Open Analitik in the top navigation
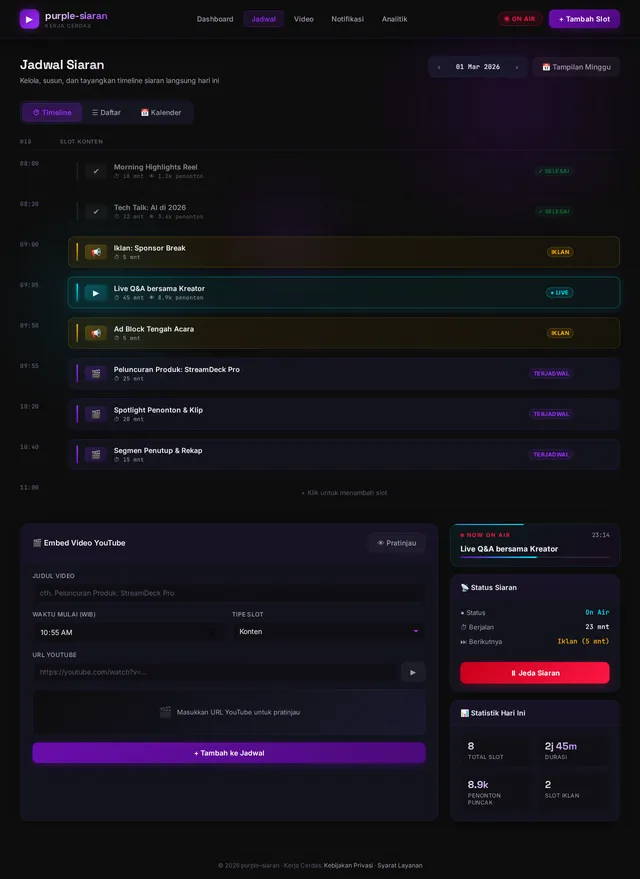The width and height of the screenshot is (640, 879). [394, 19]
